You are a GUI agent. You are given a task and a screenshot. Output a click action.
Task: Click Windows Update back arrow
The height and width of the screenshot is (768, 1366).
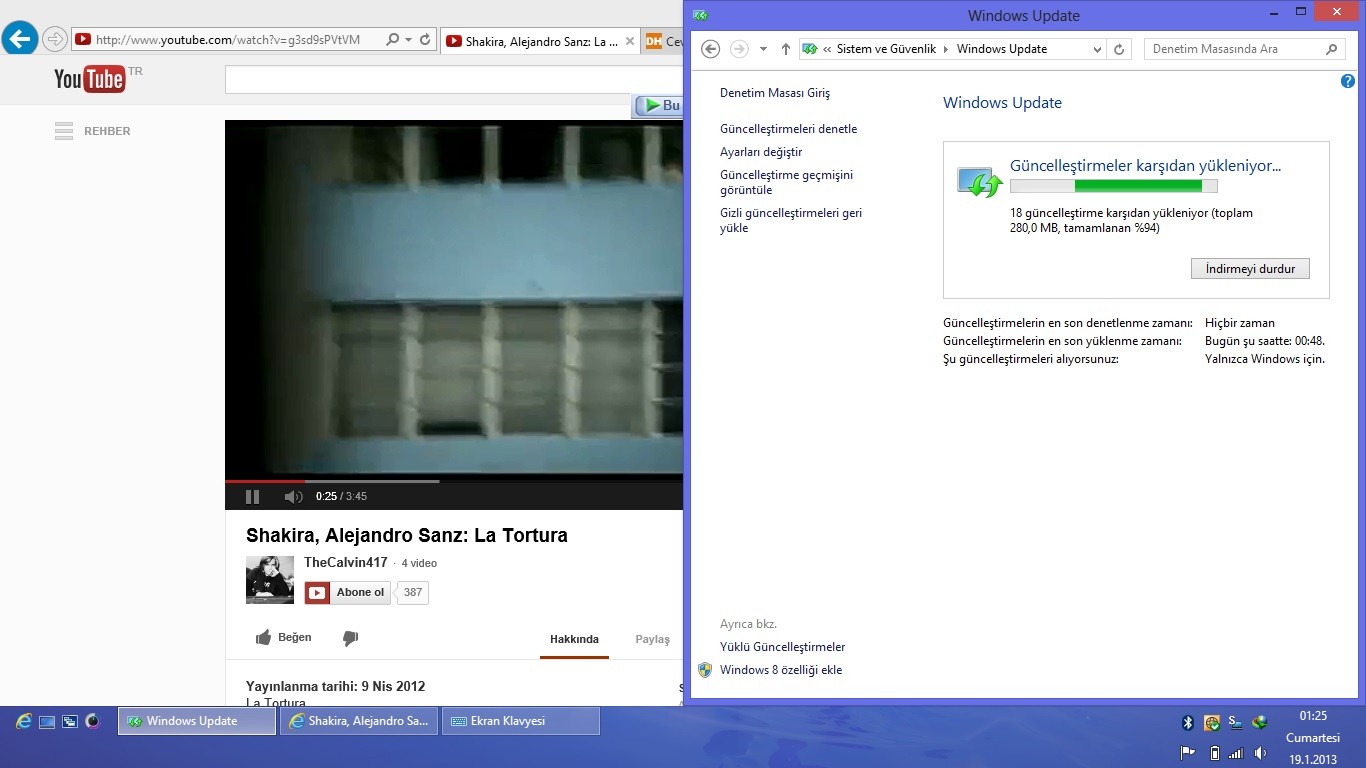(710, 49)
